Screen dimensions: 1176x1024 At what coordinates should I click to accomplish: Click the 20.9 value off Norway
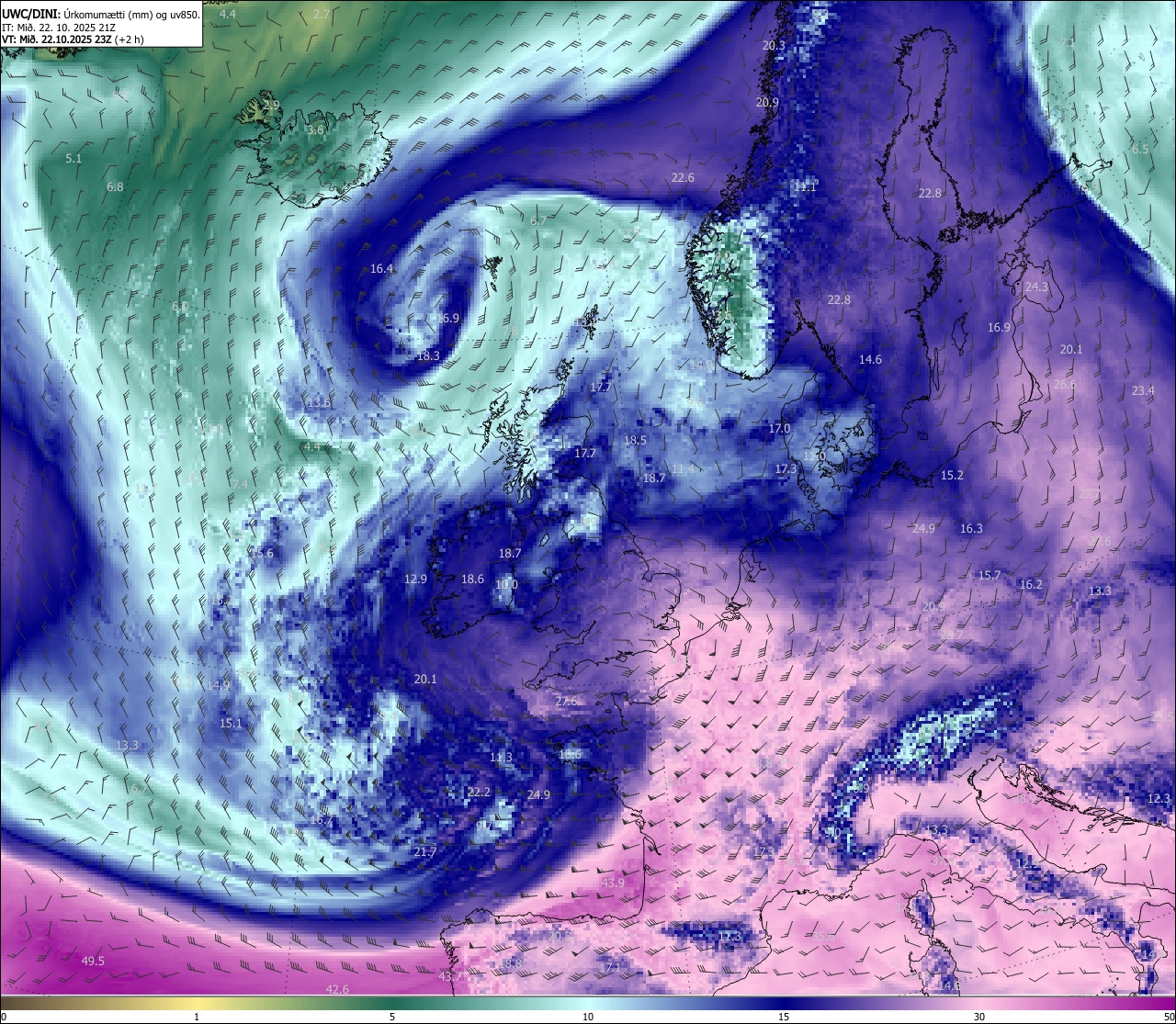click(767, 103)
